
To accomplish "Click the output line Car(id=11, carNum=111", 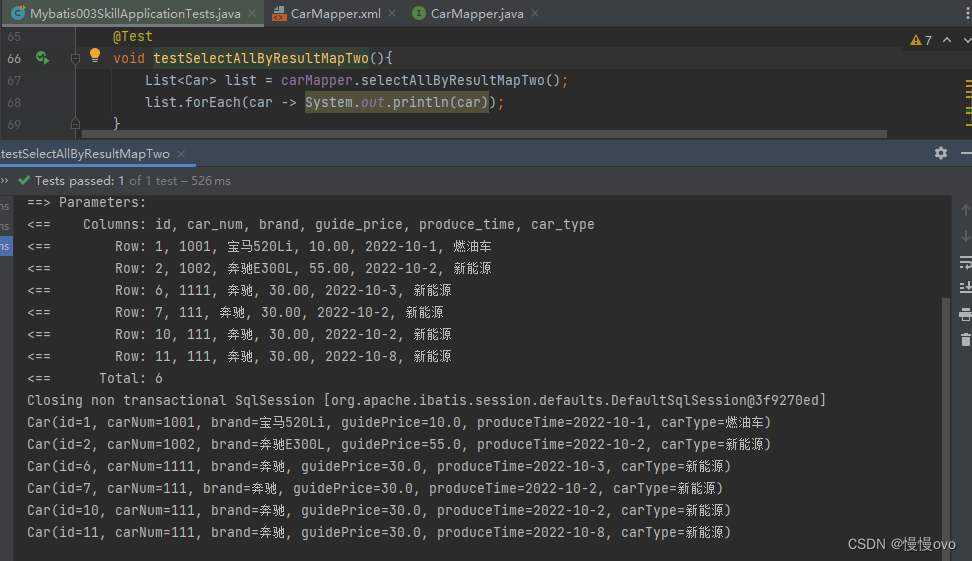I will 379,532.
